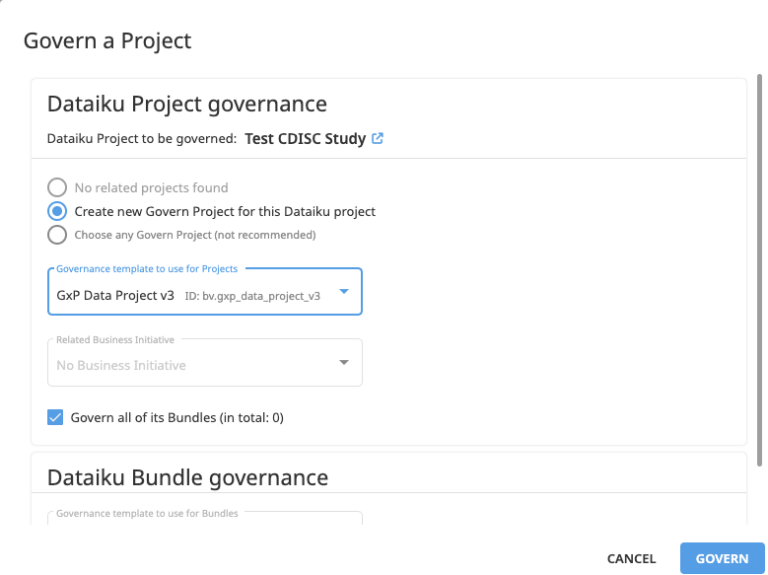This screenshot has height=575, width=768.
Task: Click the Test CDISC Study project name
Action: click(305, 139)
